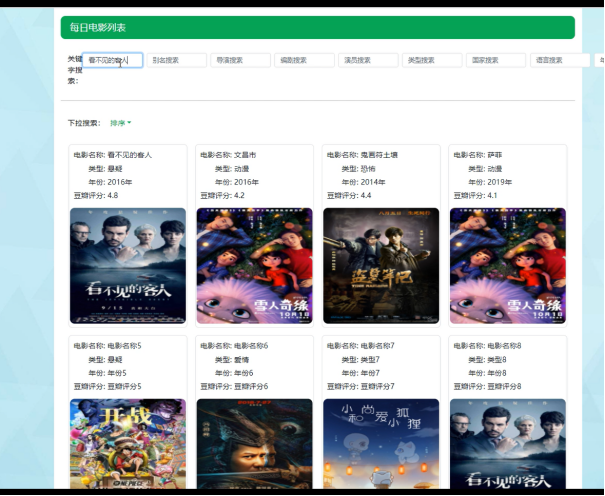Click the 年份: 2014年 text

(363, 182)
